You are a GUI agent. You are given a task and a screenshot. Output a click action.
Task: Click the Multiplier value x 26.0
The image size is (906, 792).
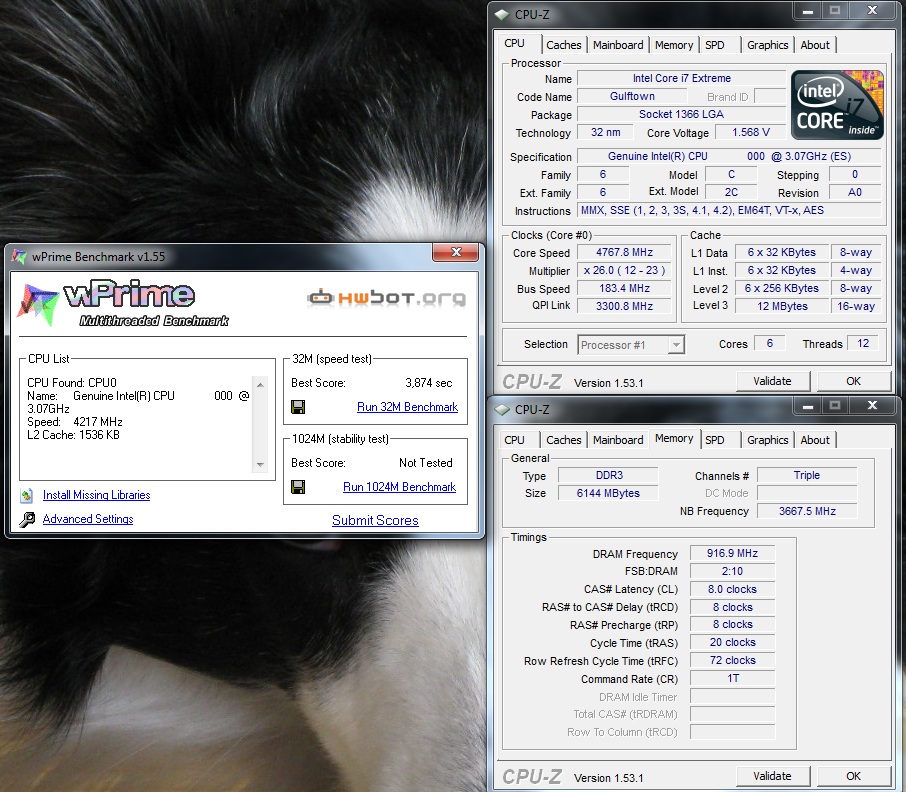624,270
